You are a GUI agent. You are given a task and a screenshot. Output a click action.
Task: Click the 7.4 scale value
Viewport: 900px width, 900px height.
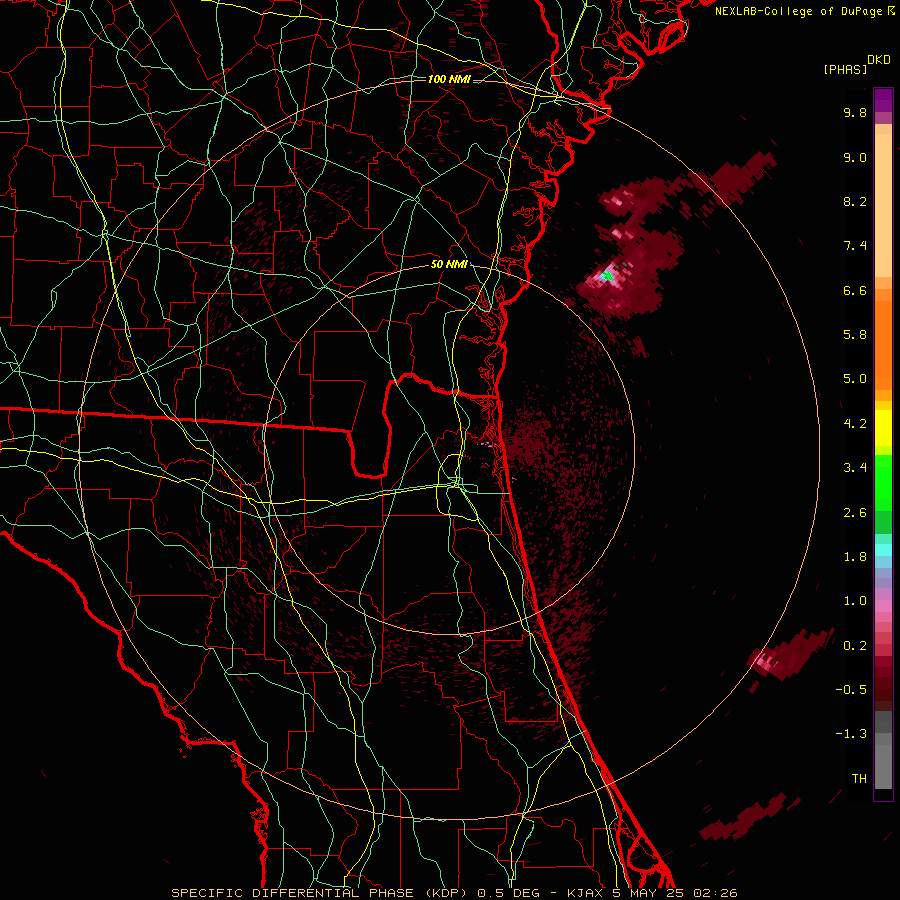tap(855, 246)
